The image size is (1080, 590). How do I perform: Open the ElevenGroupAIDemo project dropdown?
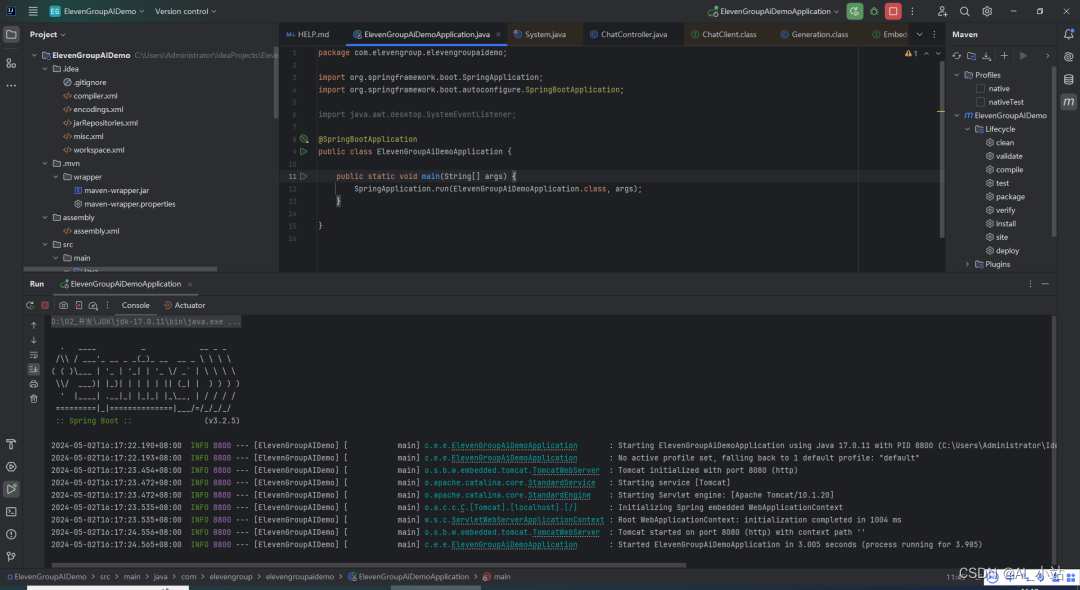[96, 11]
